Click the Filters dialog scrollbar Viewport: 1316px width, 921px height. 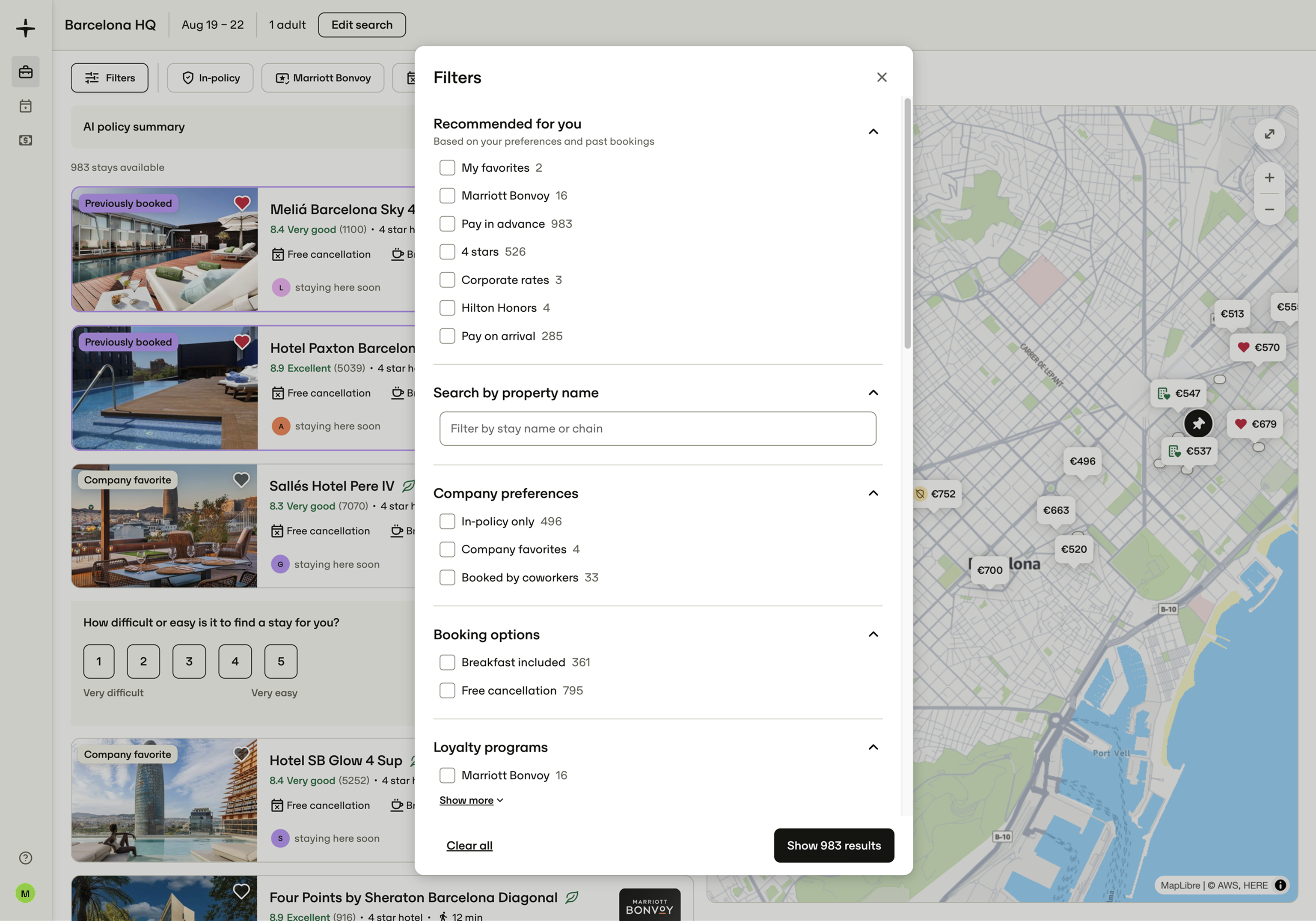[x=907, y=224]
